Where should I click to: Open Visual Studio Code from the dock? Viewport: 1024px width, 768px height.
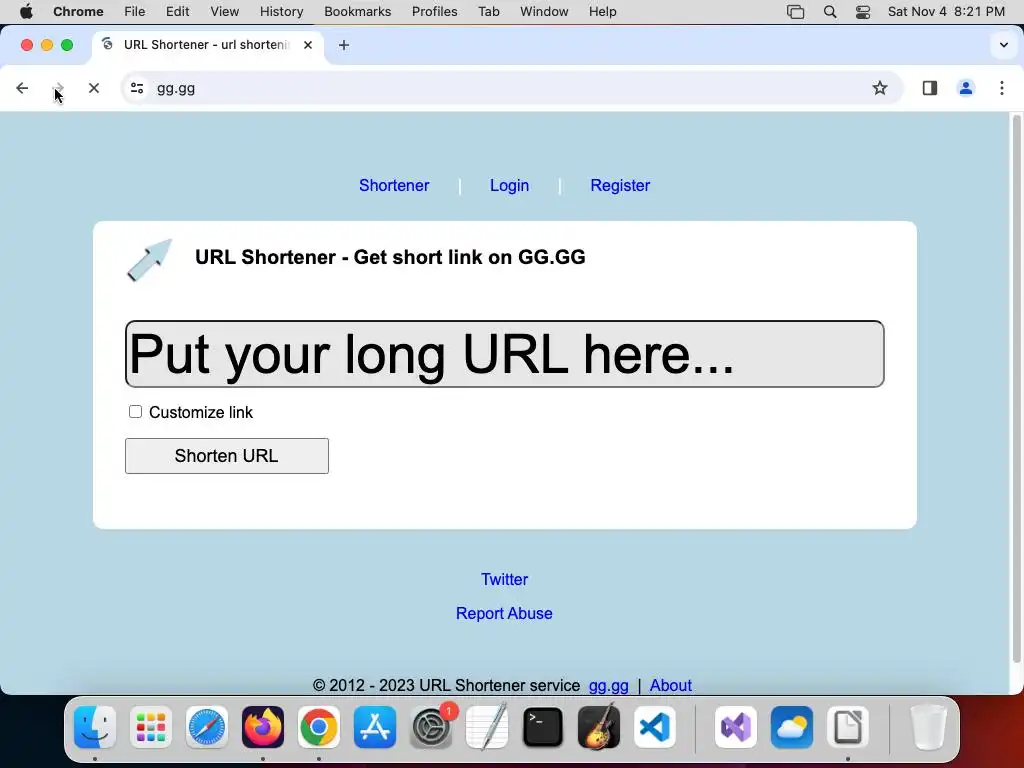click(655, 727)
